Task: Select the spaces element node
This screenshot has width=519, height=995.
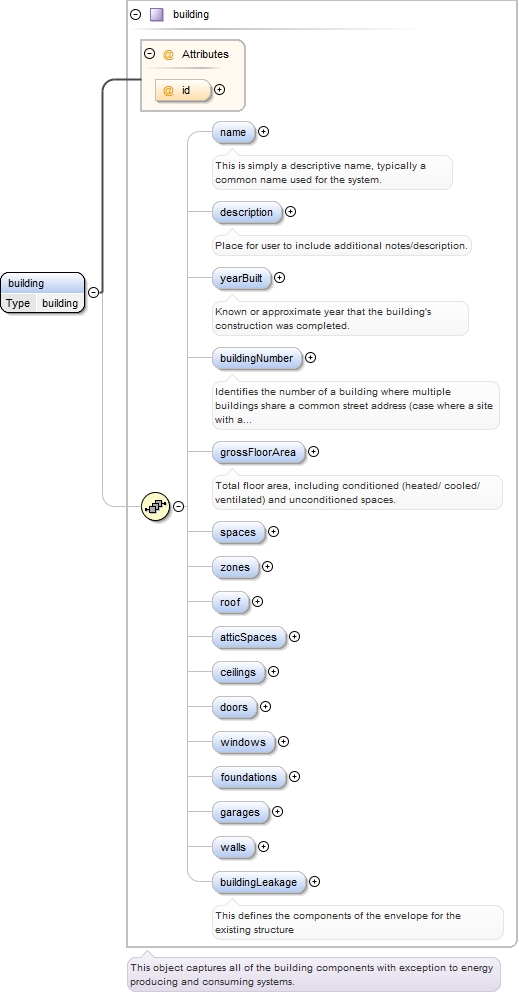Action: [x=237, y=532]
